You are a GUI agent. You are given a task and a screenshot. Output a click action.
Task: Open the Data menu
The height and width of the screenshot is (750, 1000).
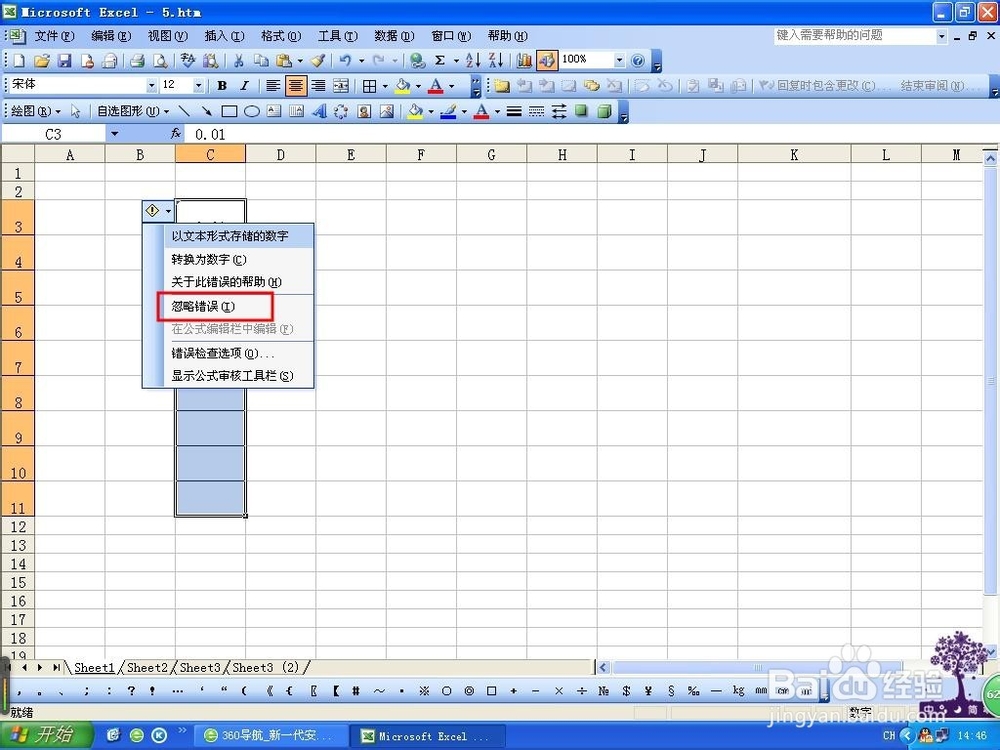click(x=394, y=36)
